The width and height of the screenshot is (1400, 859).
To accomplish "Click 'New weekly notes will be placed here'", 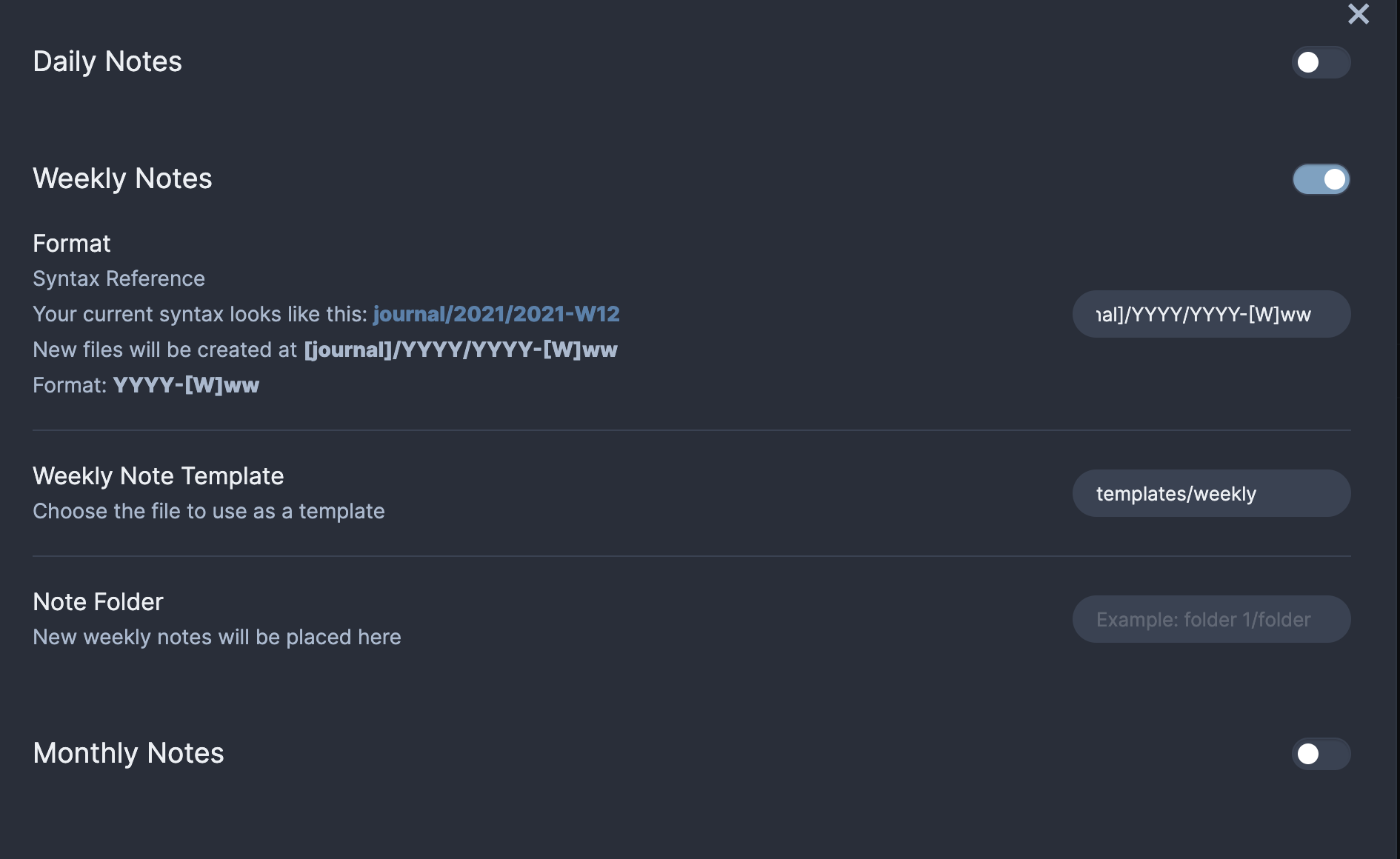I will click(x=217, y=637).
